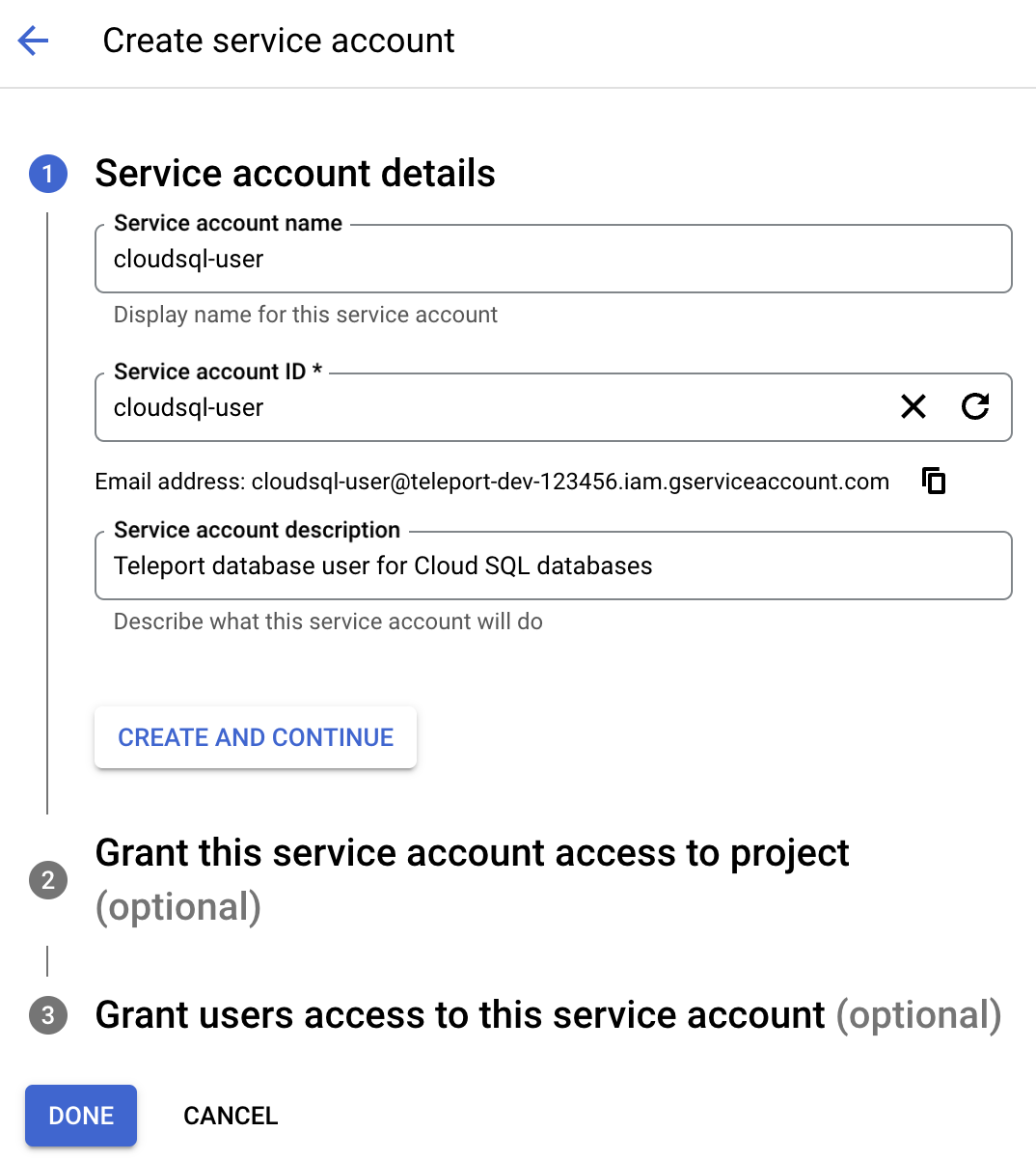1036x1160 pixels.
Task: Click CREATE AND CONTINUE
Action: click(255, 737)
